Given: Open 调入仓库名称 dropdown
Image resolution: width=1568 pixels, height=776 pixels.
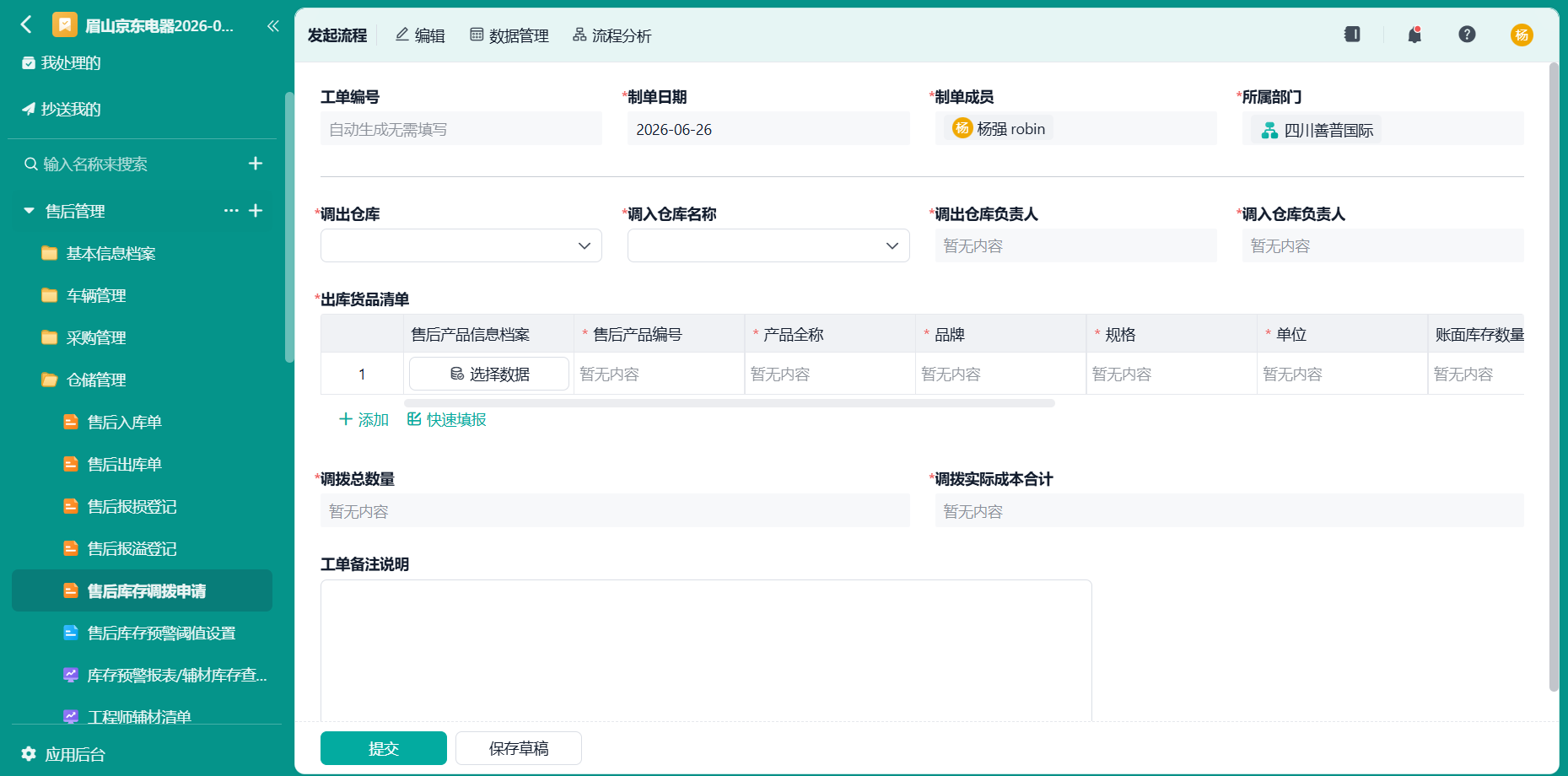Looking at the screenshot, I should click(x=768, y=245).
